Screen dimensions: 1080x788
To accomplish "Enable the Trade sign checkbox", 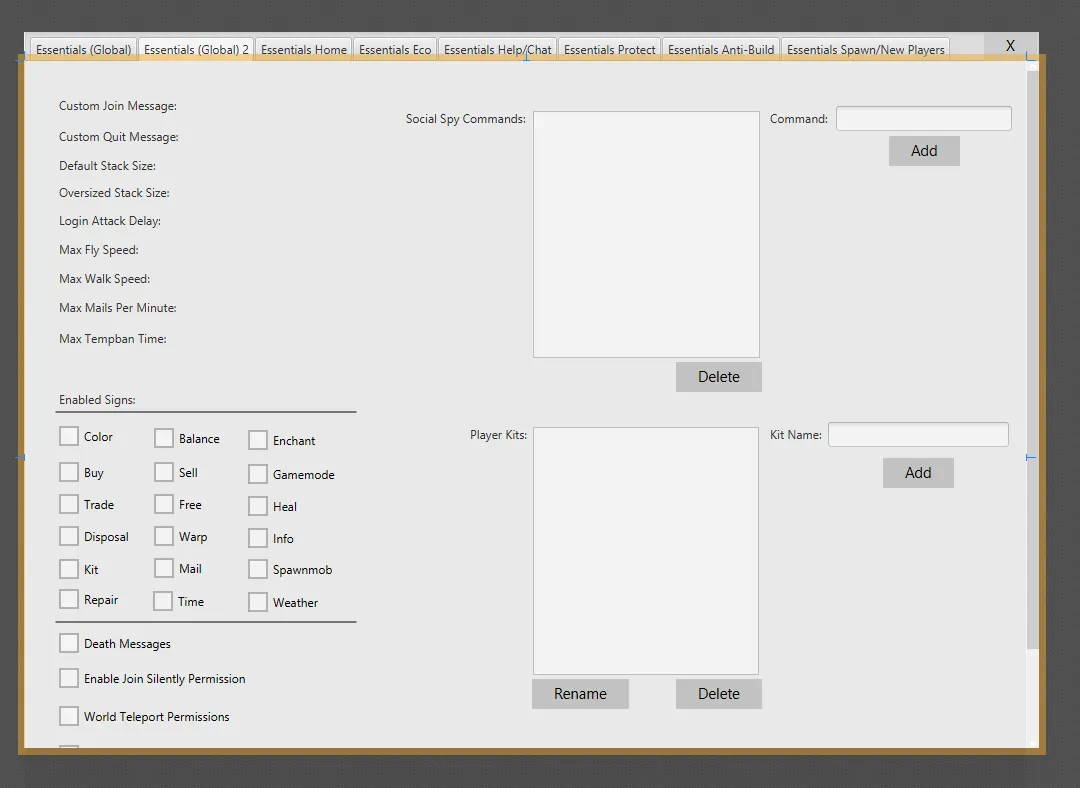I will pyautogui.click(x=69, y=504).
